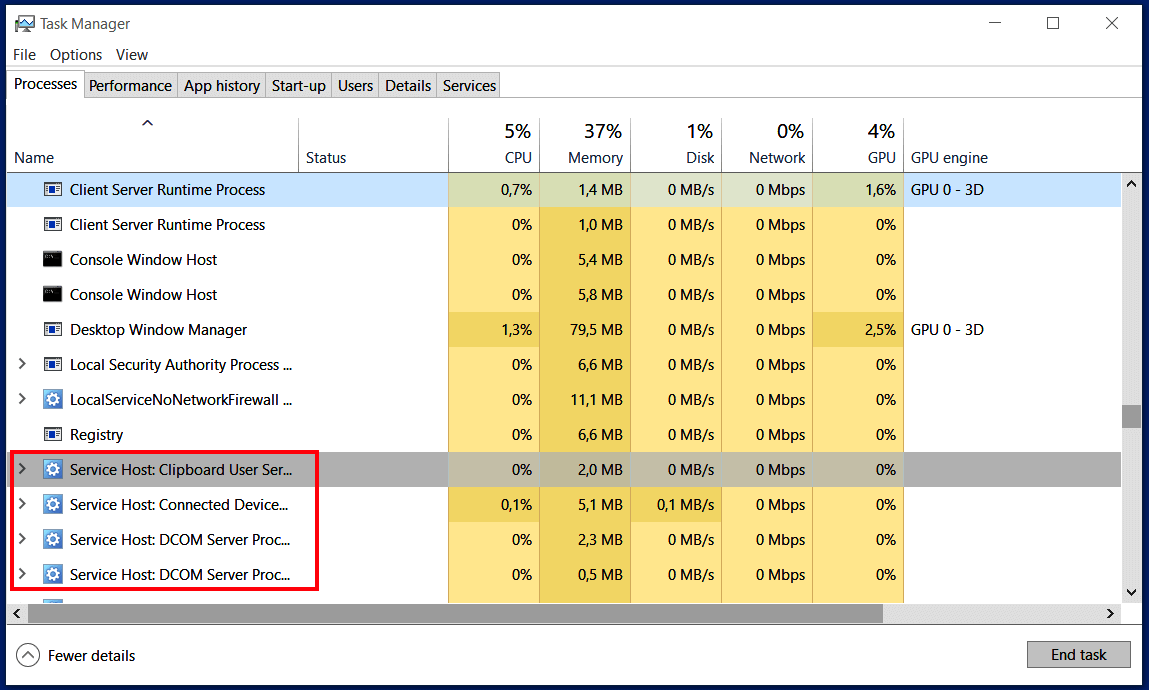Expand the Service Host: Connected Devices entry
This screenshot has height=690, width=1149.
coord(23,505)
